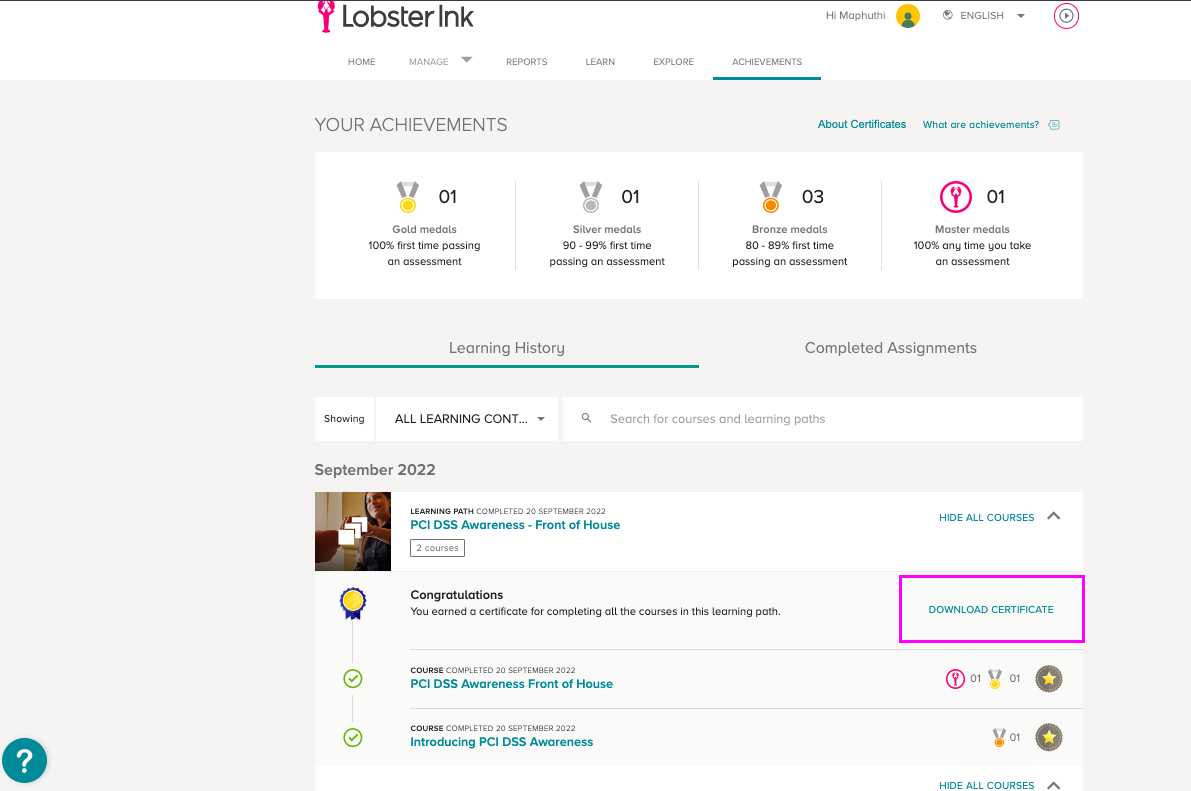The image size is (1191, 791).
Task: Go to the REPORTS tab
Action: pyautogui.click(x=526, y=62)
